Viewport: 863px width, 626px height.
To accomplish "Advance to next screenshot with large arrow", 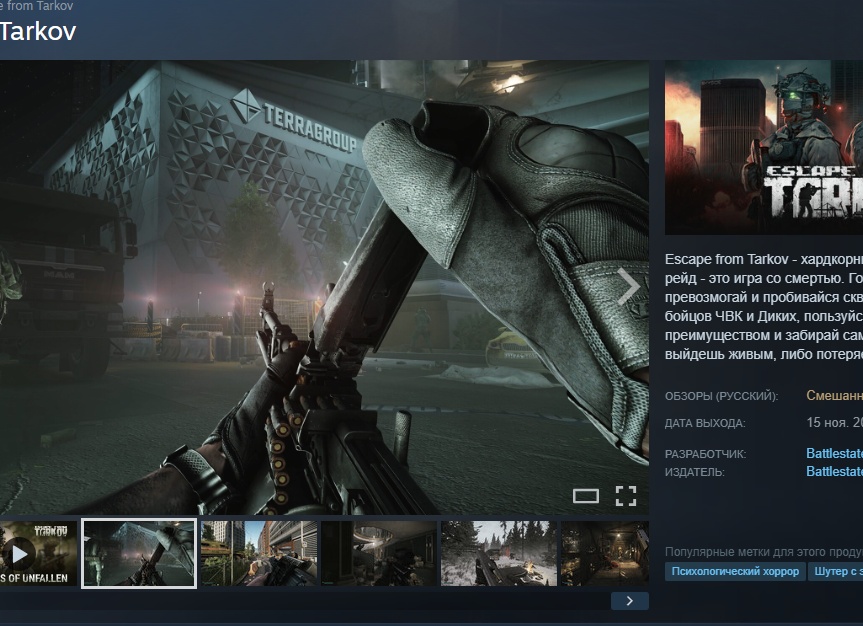I will point(628,286).
